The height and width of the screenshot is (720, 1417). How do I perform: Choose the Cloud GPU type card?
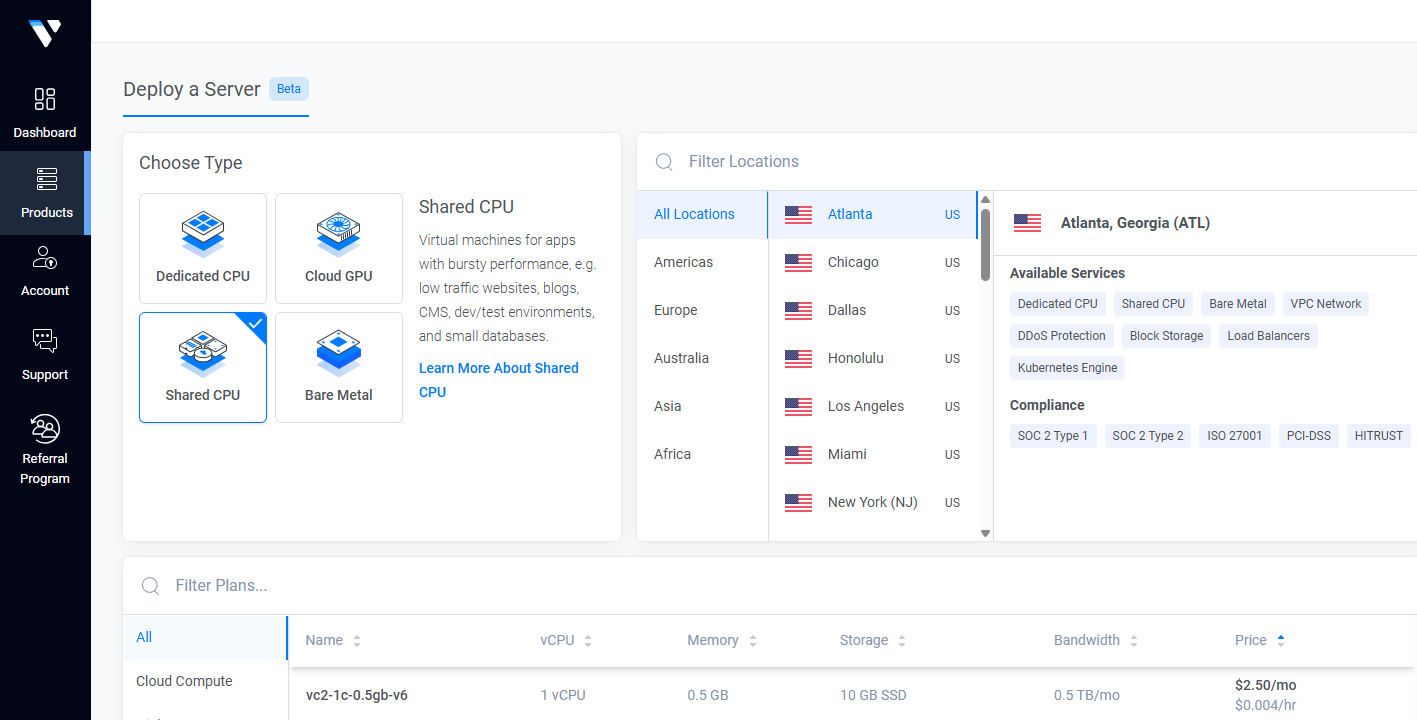coord(339,248)
